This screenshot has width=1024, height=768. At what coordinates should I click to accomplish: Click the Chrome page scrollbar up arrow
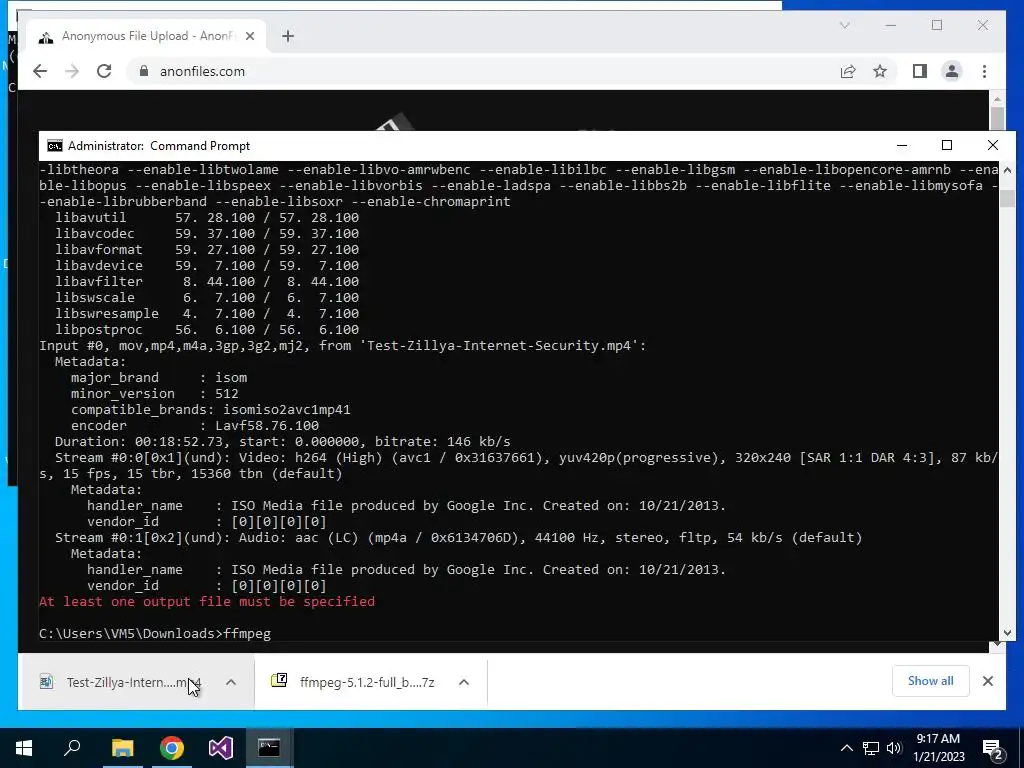pos(997,99)
